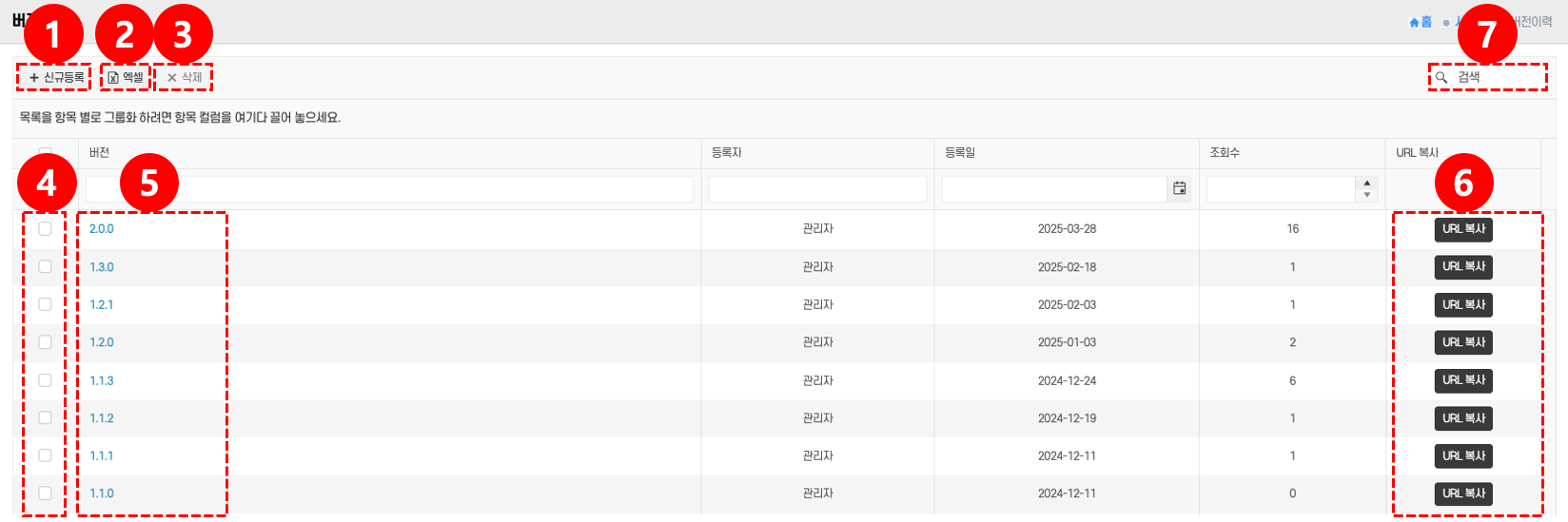Sort by the 조회수 column header
1568x522 pixels.
[x=1225, y=152]
